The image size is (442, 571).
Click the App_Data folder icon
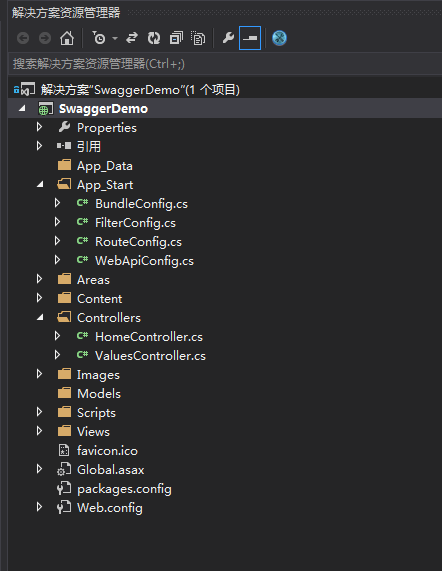pyautogui.click(x=64, y=165)
